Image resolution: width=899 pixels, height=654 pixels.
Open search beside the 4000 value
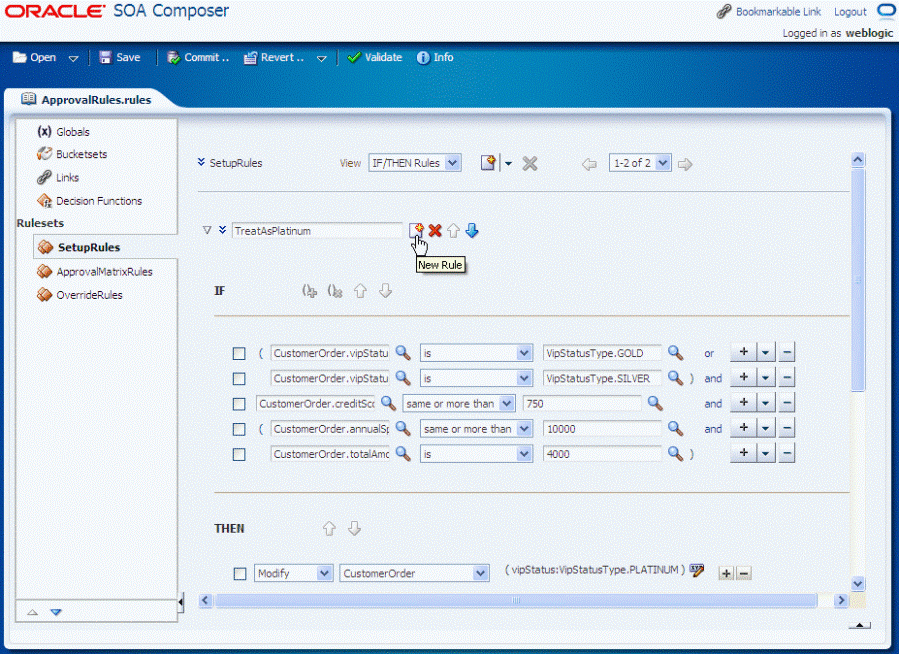tap(675, 453)
